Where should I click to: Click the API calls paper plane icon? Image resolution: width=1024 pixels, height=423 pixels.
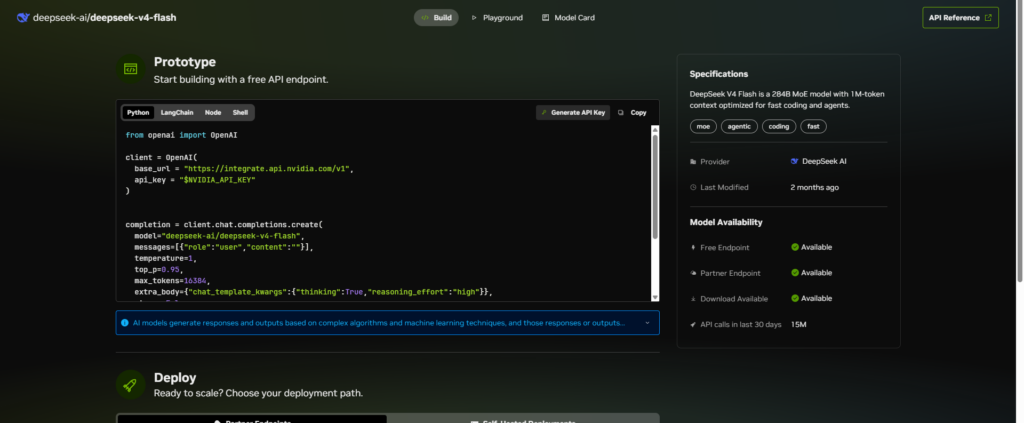click(x=693, y=324)
